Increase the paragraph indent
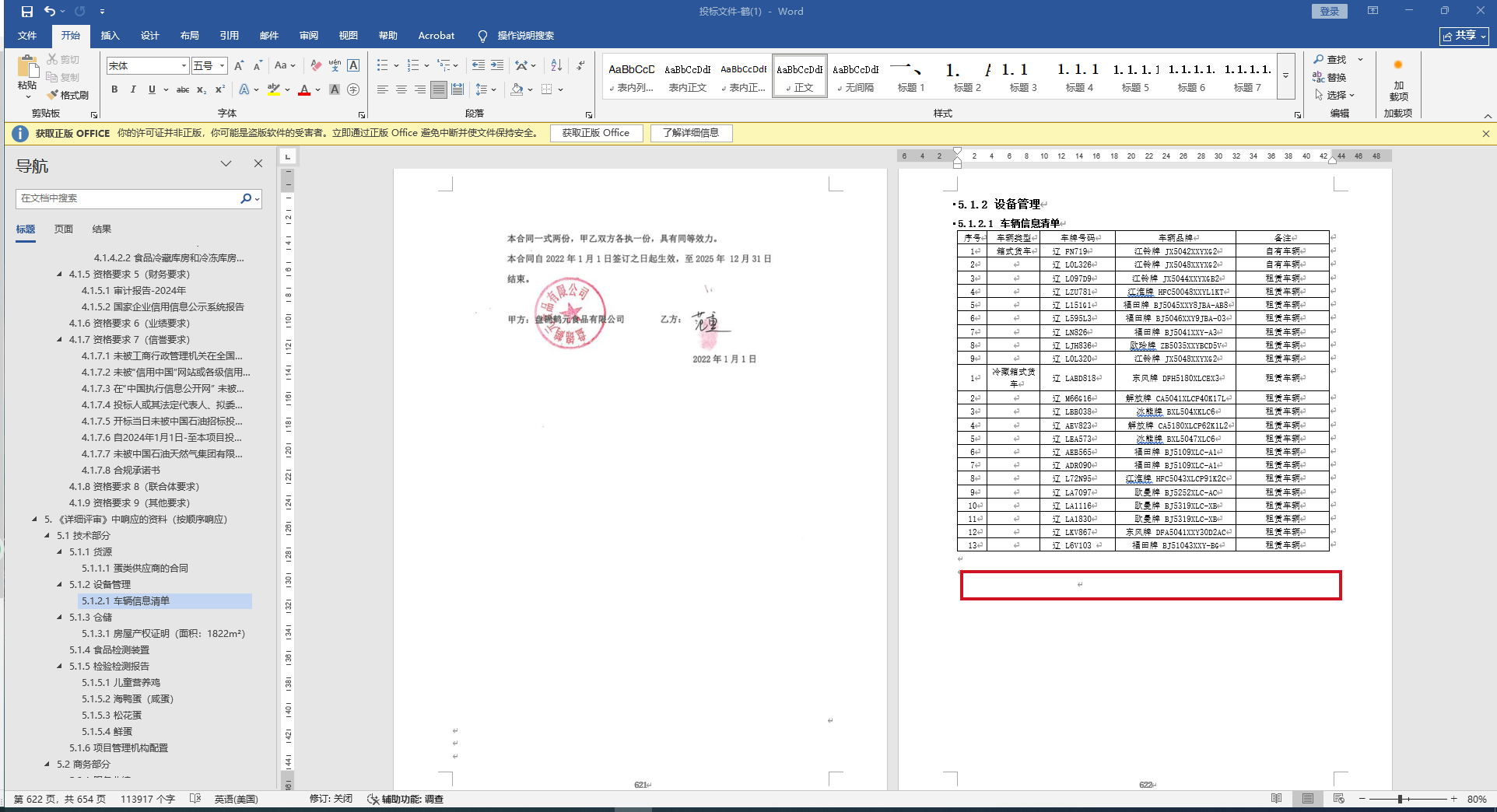 pos(497,65)
